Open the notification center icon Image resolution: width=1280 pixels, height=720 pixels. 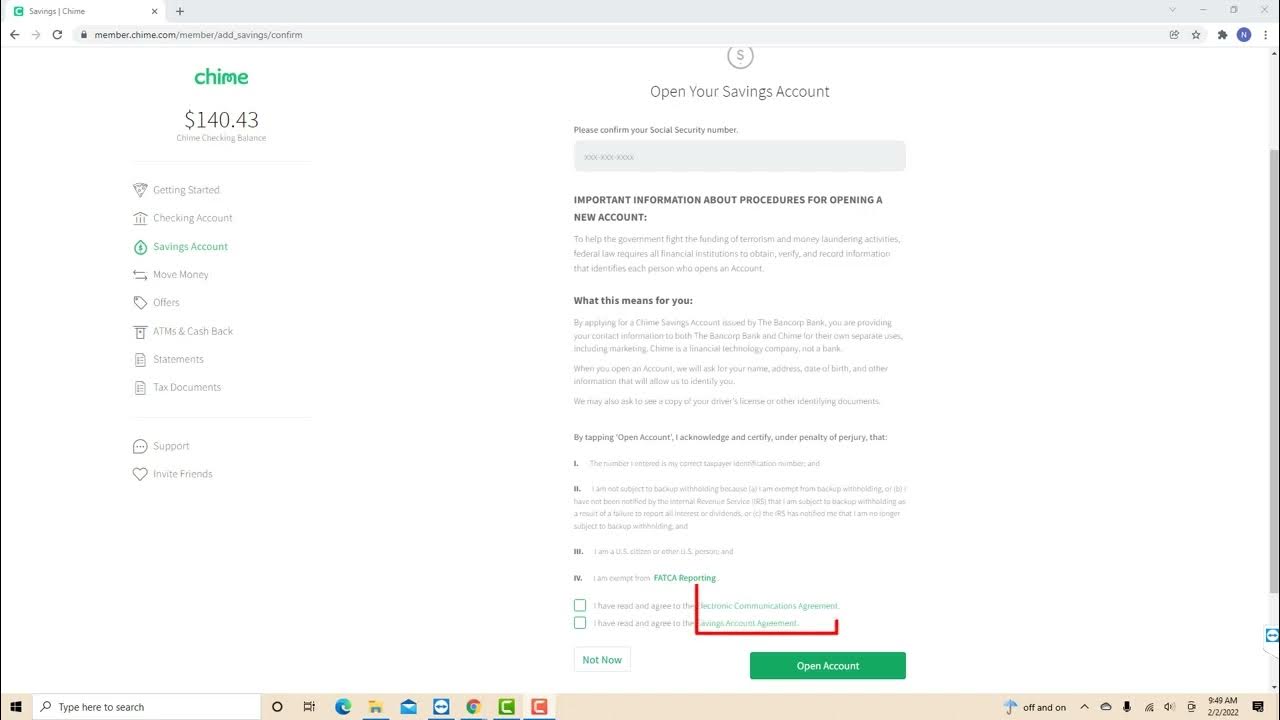coord(1258,707)
